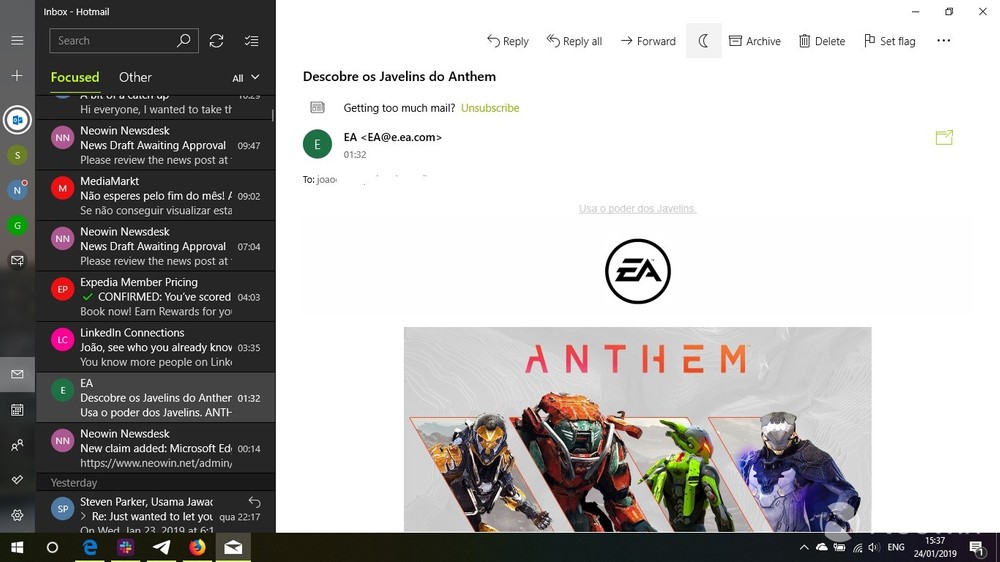Set flag on the email

point(890,41)
